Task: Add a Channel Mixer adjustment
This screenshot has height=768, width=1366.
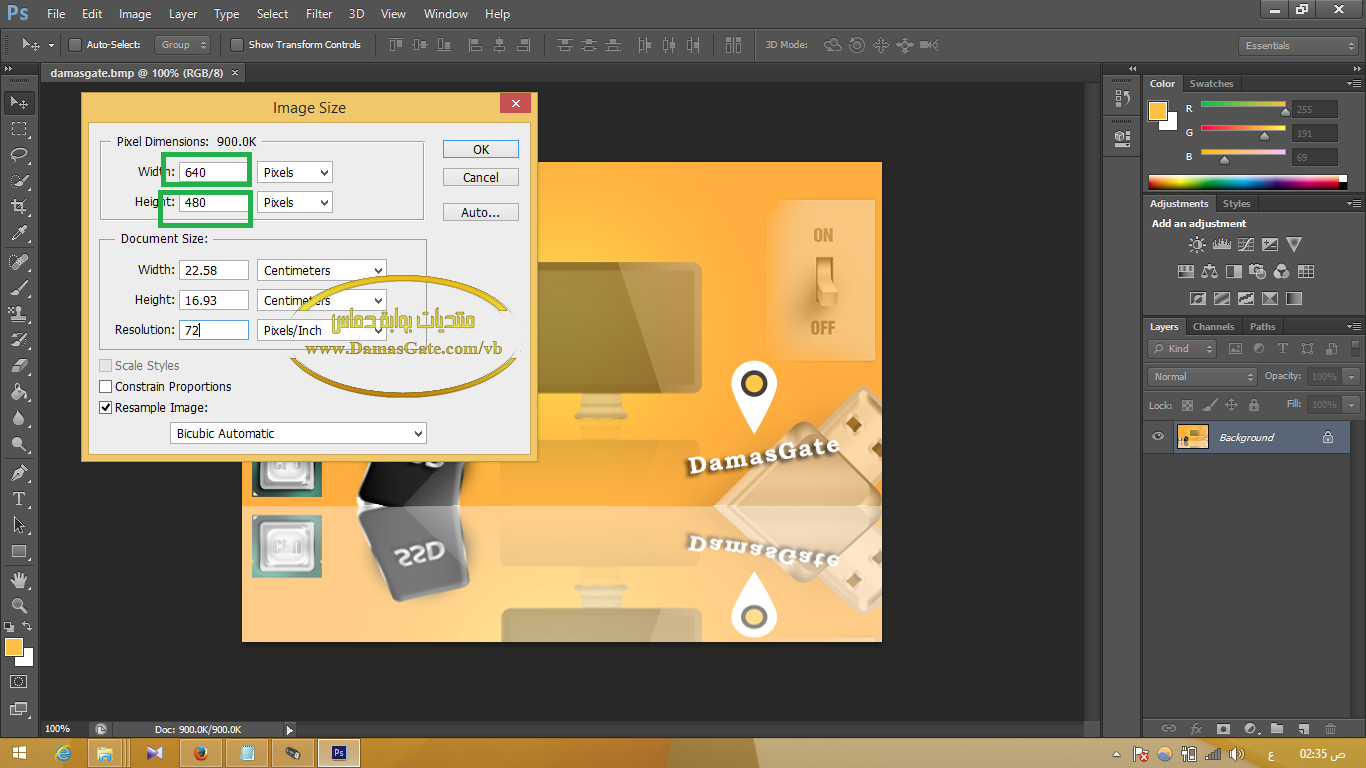Action: (1282, 271)
